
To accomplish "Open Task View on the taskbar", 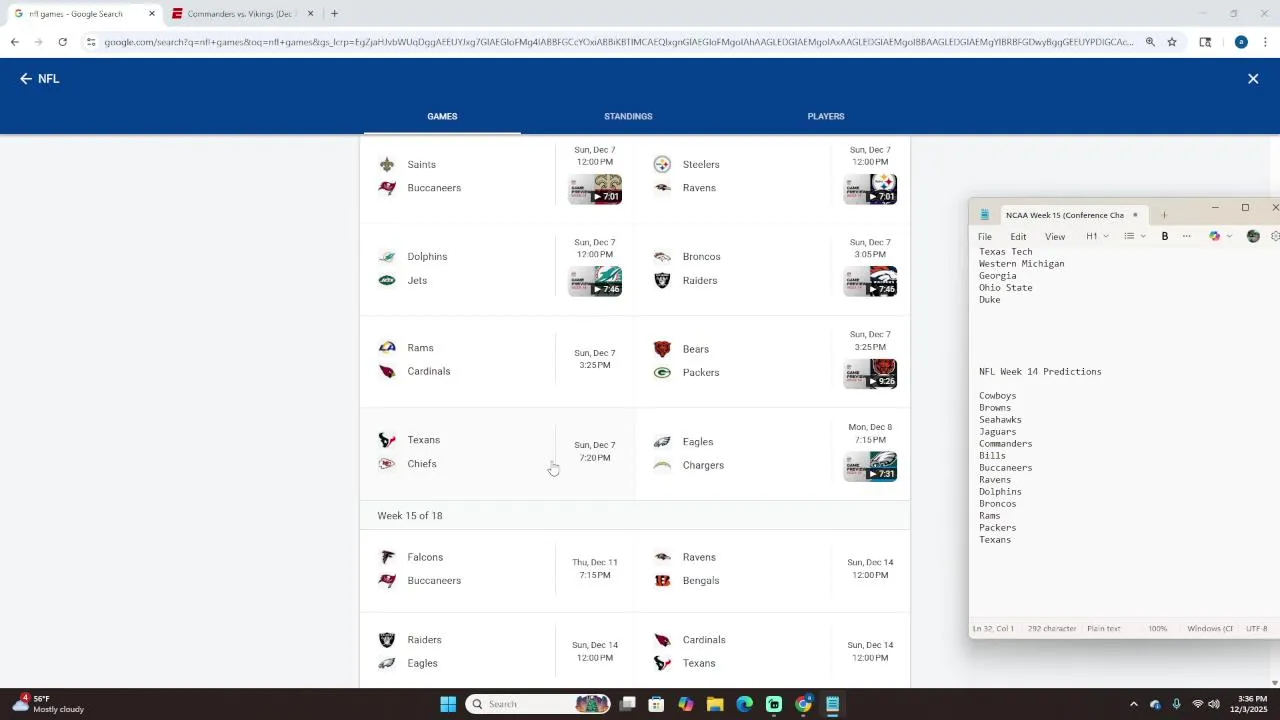I will (x=628, y=704).
